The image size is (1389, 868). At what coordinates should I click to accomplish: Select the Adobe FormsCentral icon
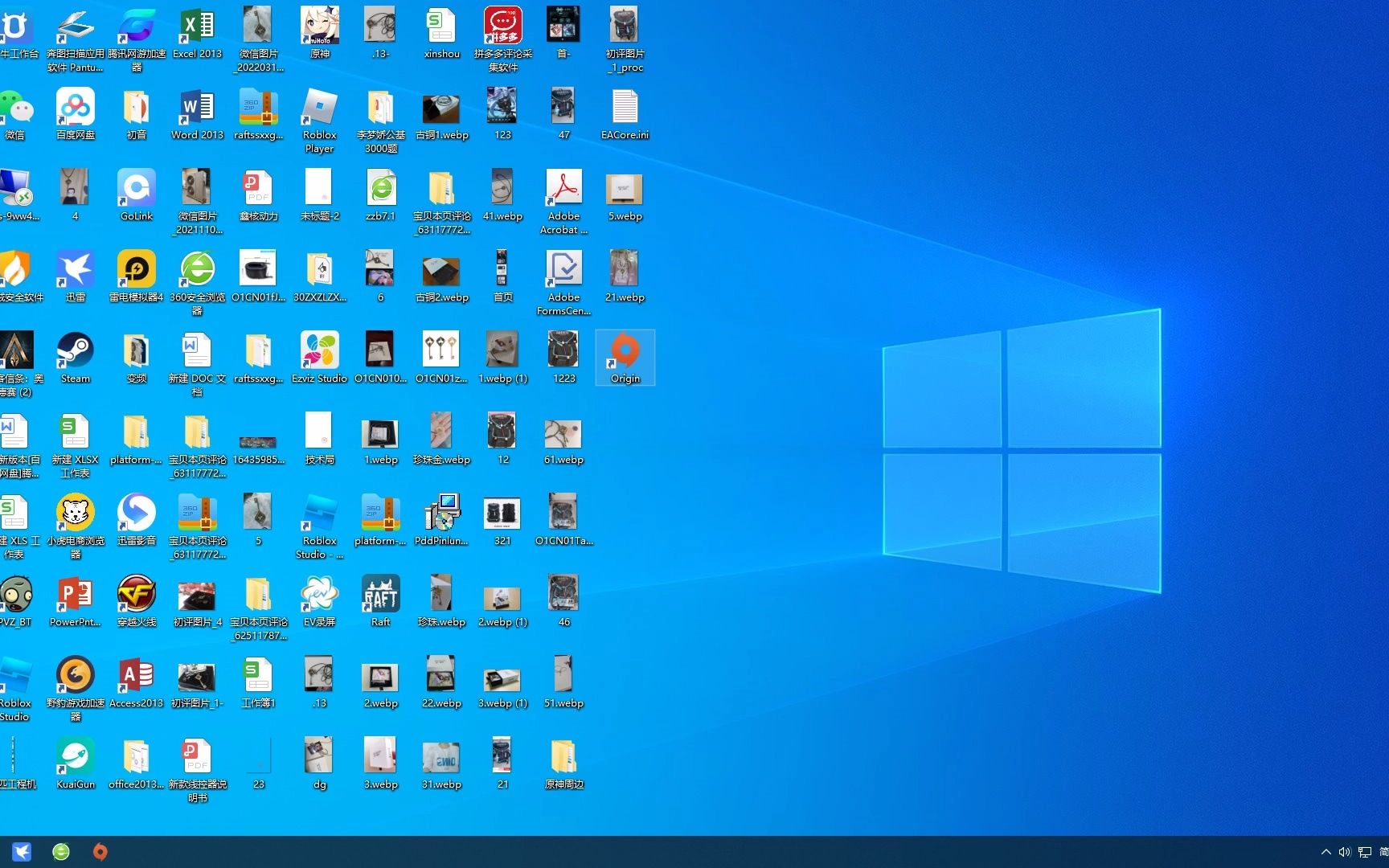[563, 283]
